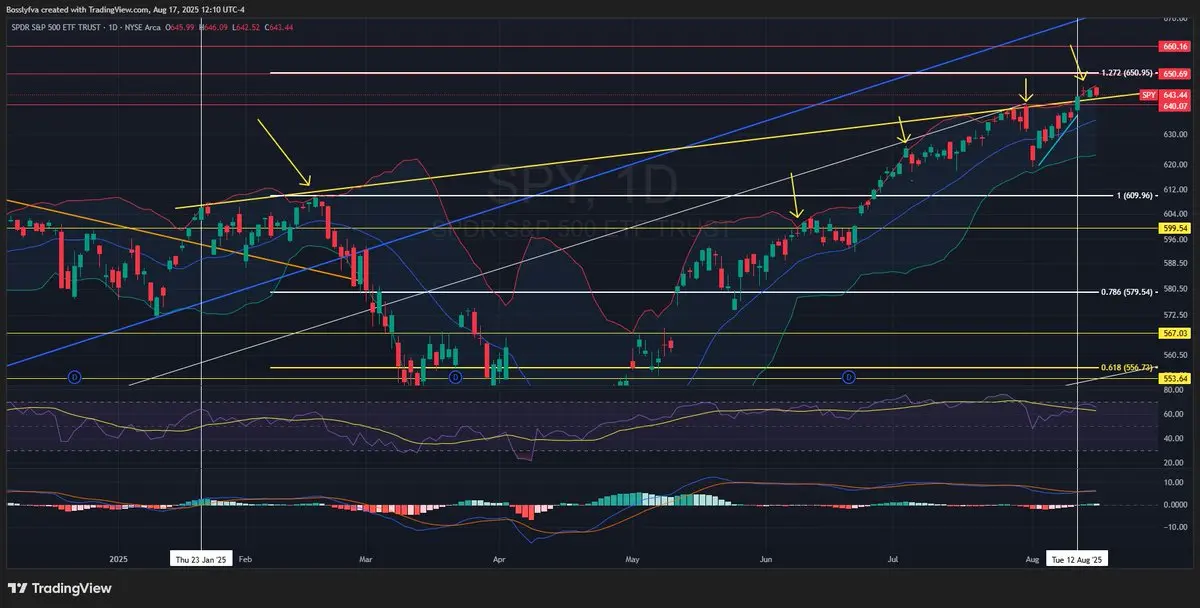This screenshot has width=1200, height=608.
Task: Click the 553.64 yellow price label
Action: click(x=1175, y=379)
